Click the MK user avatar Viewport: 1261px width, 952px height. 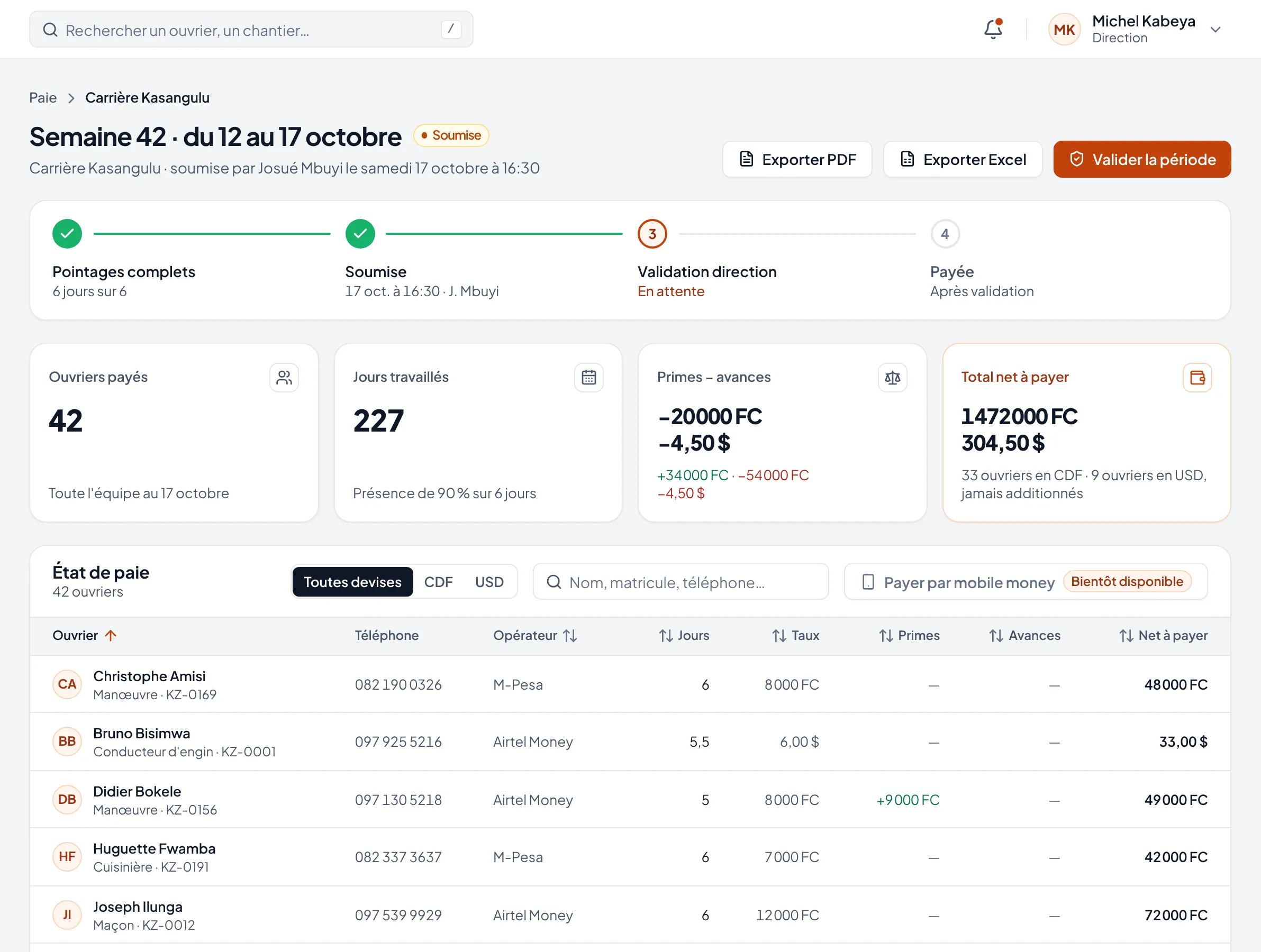pyautogui.click(x=1064, y=30)
